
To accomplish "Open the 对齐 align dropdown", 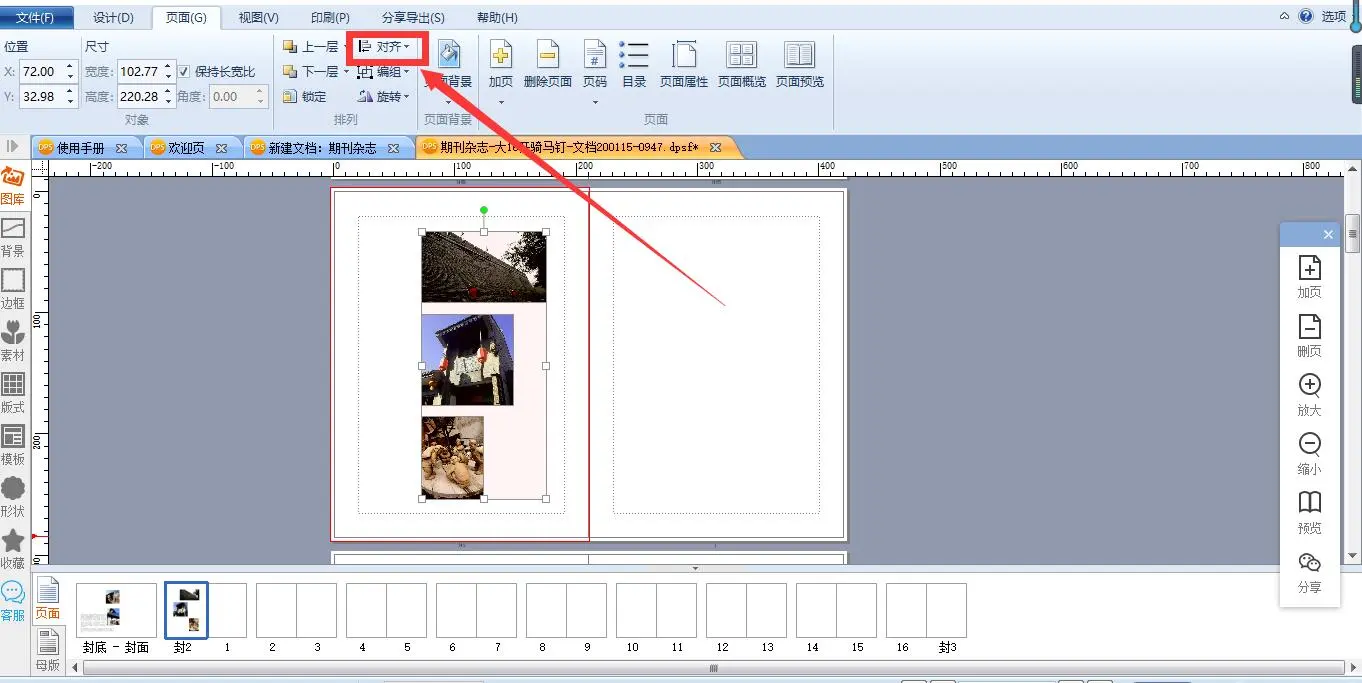I will pos(384,47).
